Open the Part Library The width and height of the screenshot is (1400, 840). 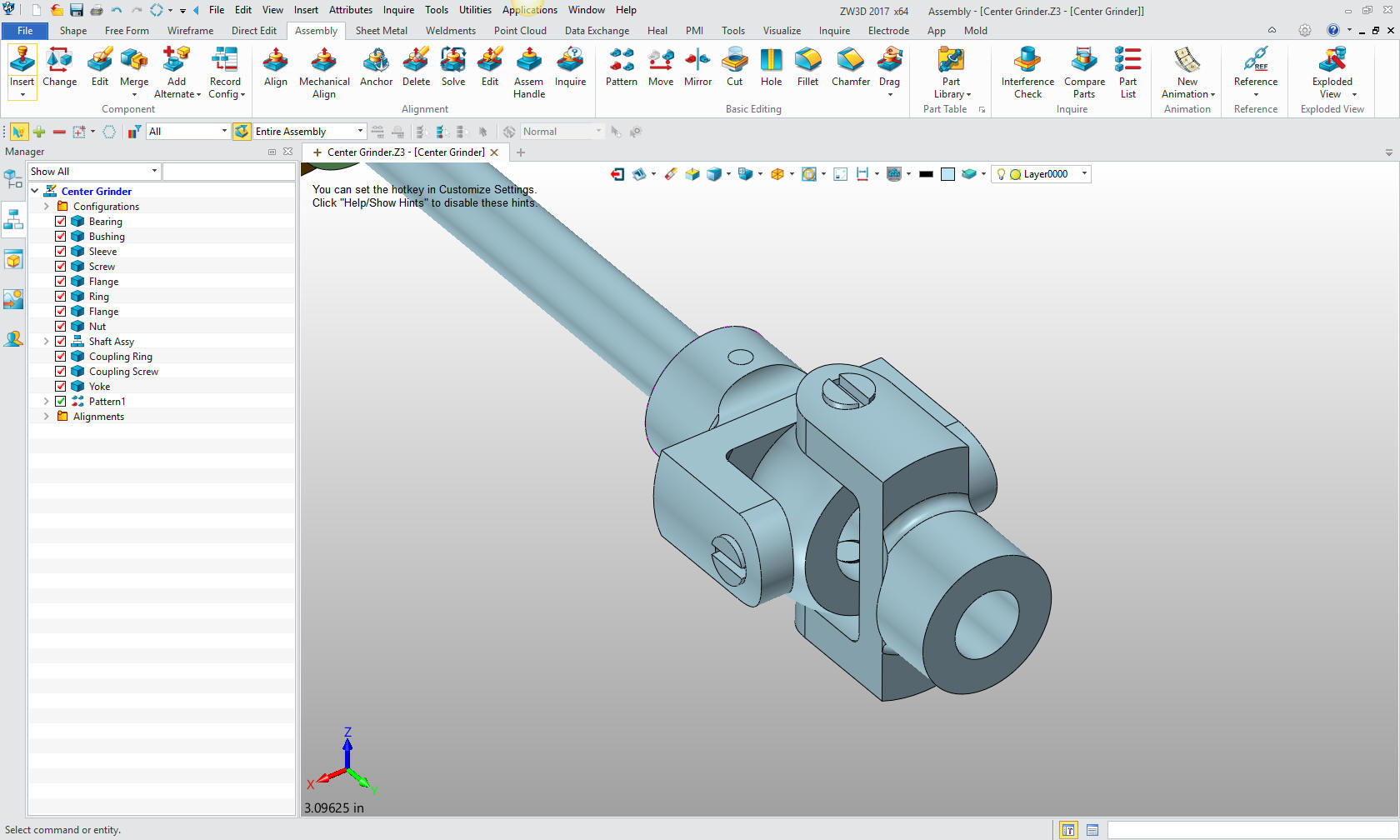coord(951,73)
